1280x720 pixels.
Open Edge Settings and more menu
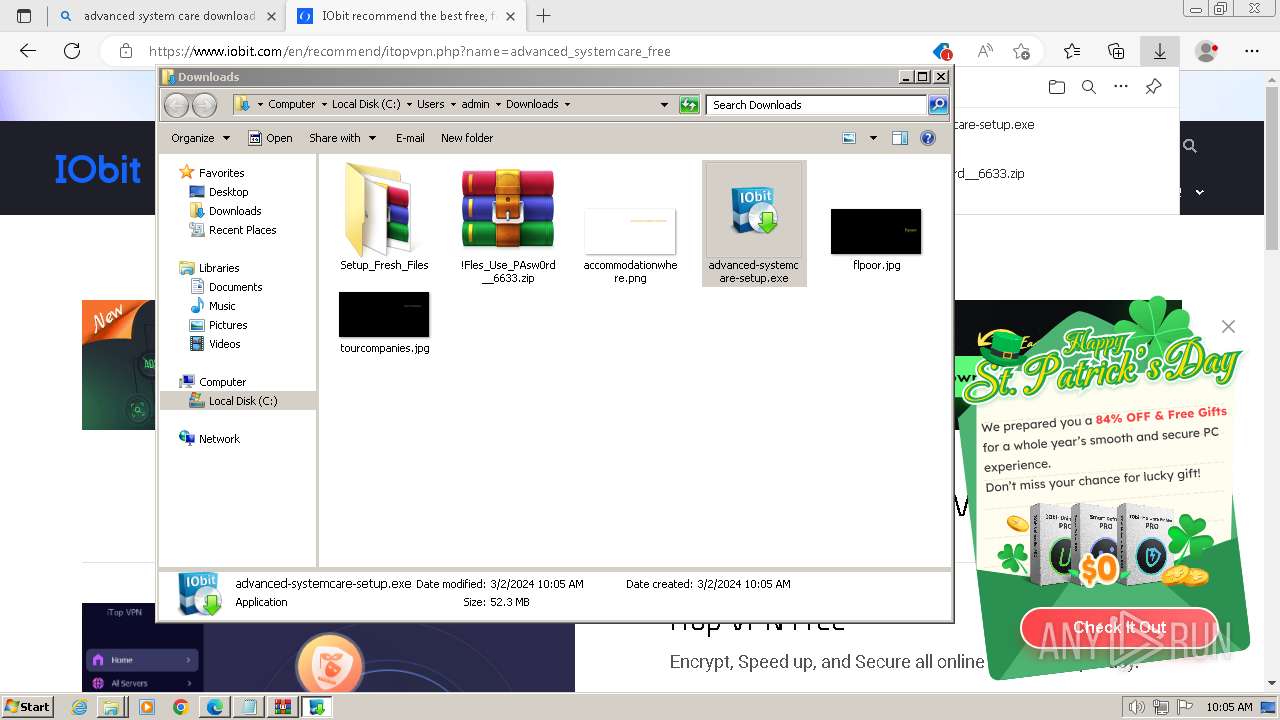(1252, 51)
